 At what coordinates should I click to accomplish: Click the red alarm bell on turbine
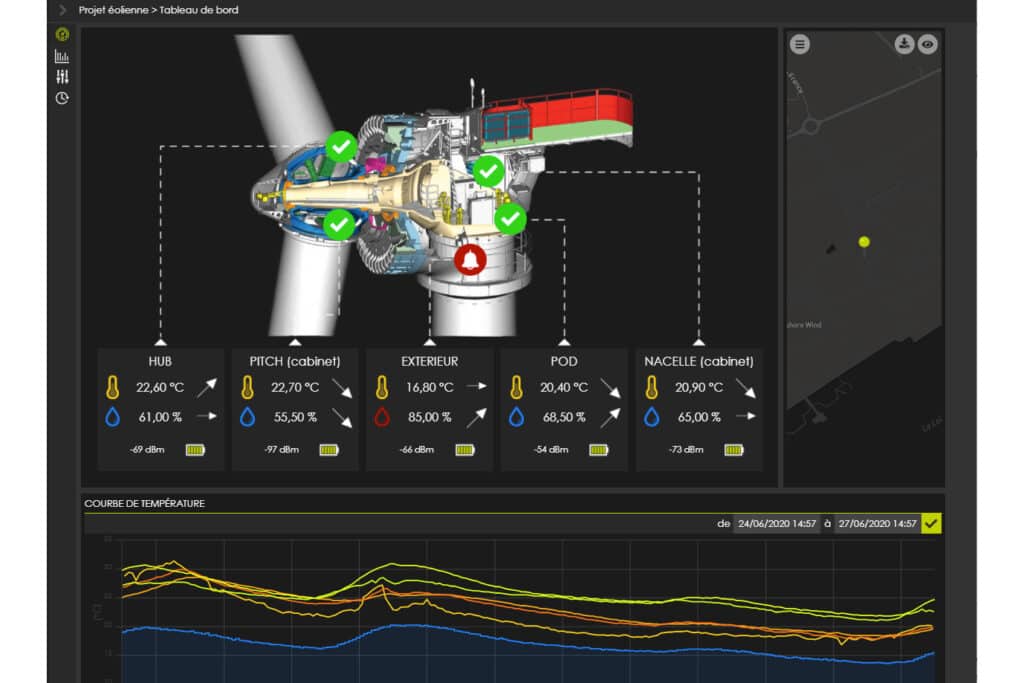470,260
